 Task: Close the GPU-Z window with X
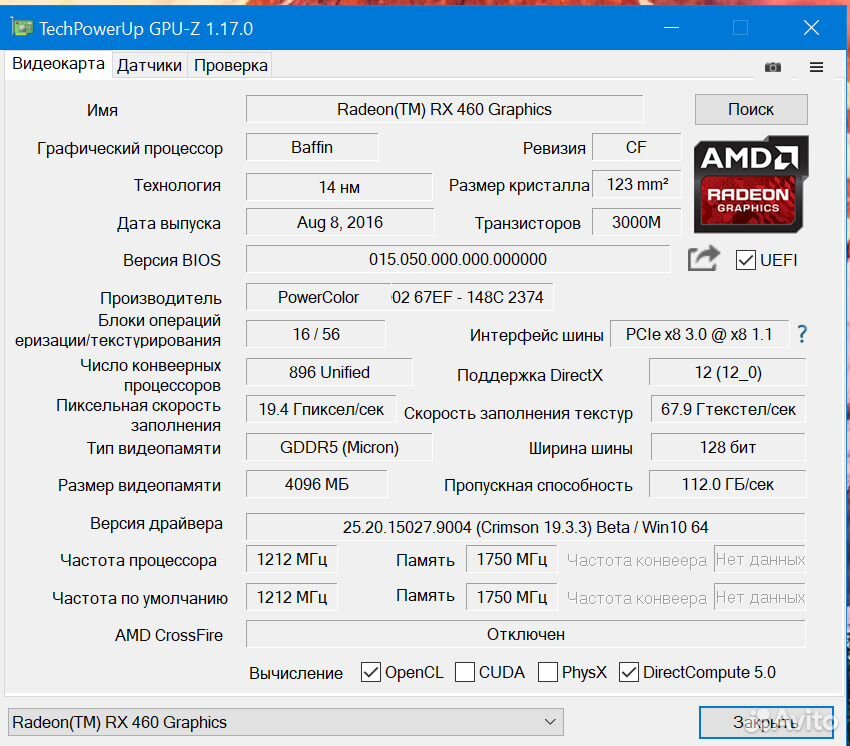point(811,27)
